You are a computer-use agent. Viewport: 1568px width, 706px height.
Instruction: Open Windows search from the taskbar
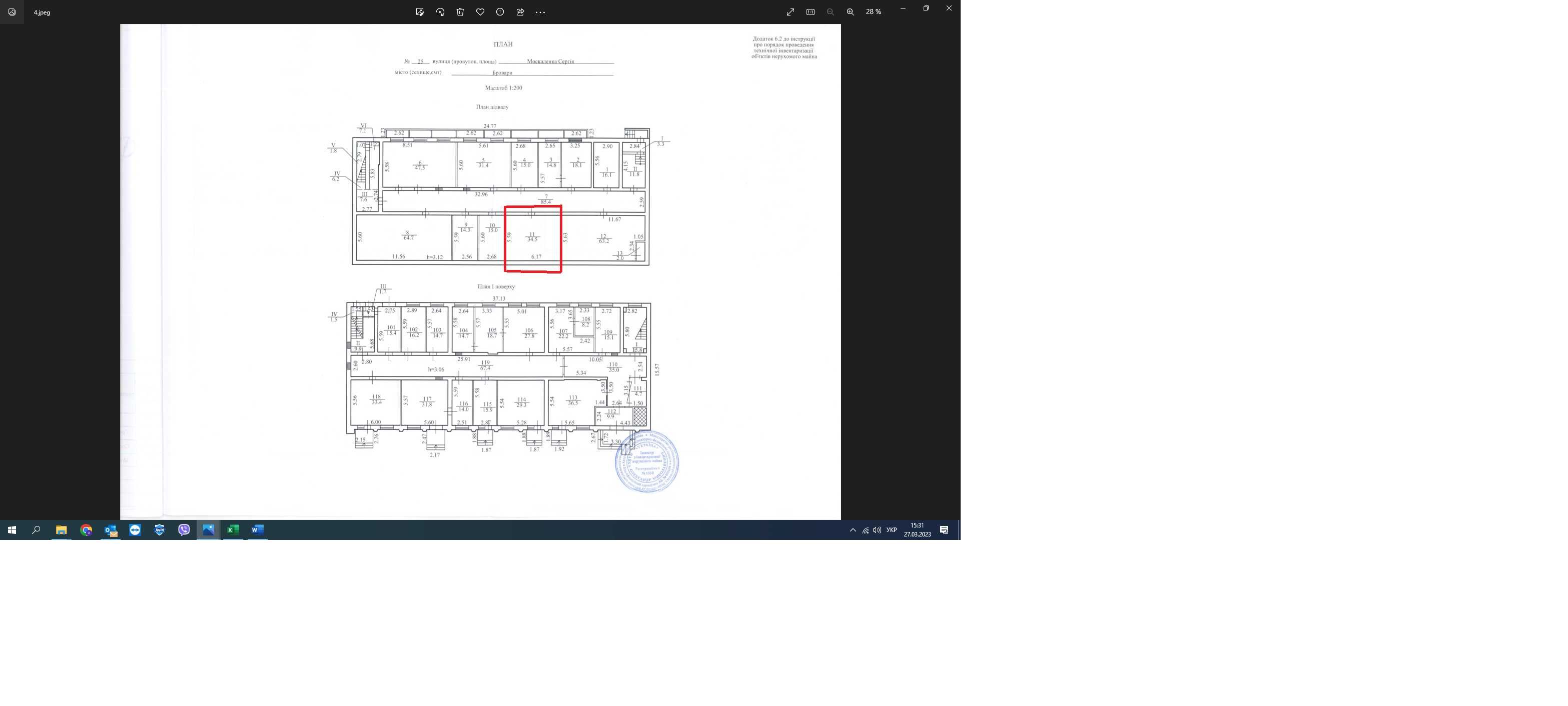pyautogui.click(x=36, y=530)
